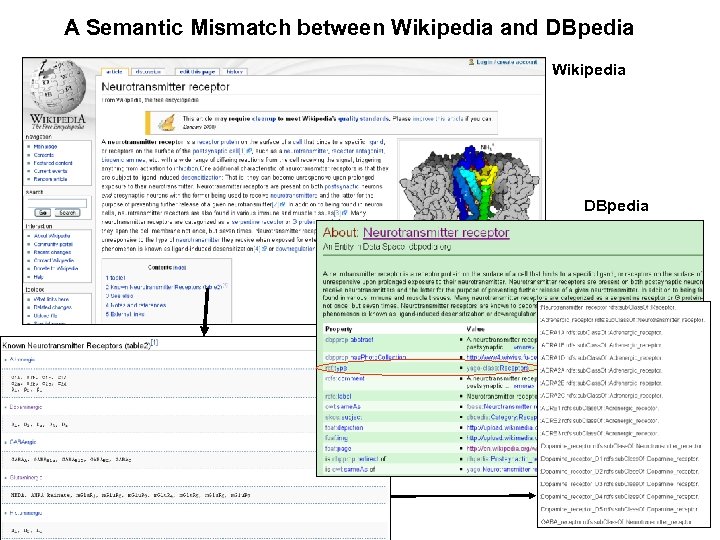Open Community portal sidebar link

pyautogui.click(x=53, y=244)
